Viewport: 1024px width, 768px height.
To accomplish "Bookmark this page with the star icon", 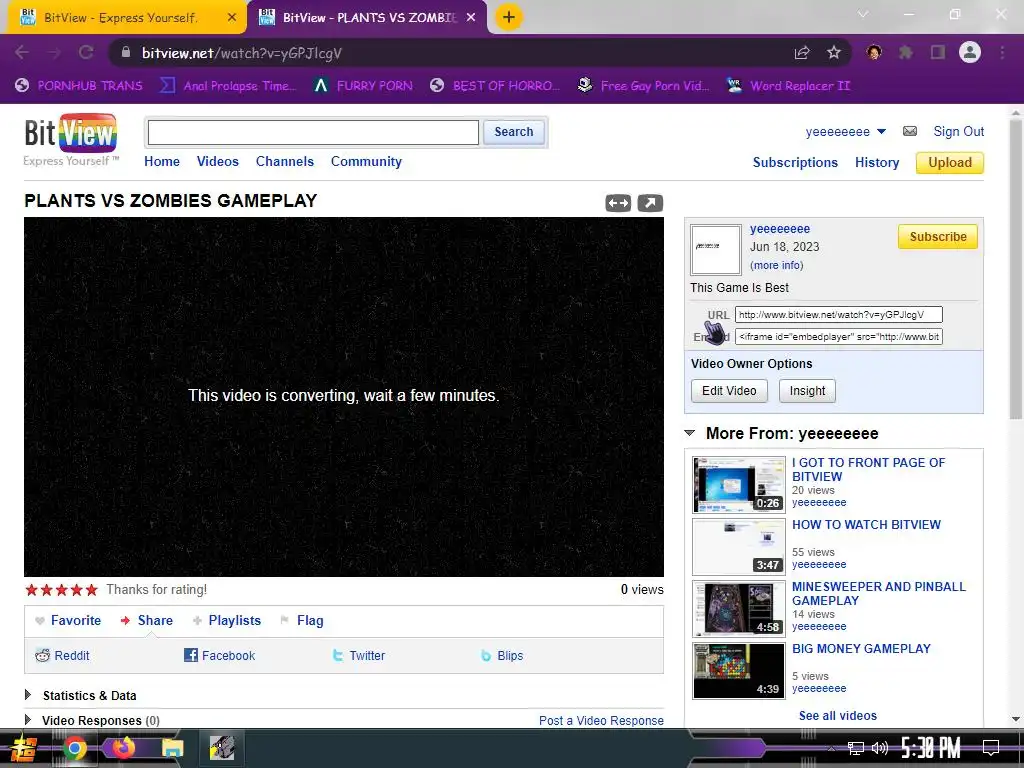I will (x=834, y=53).
